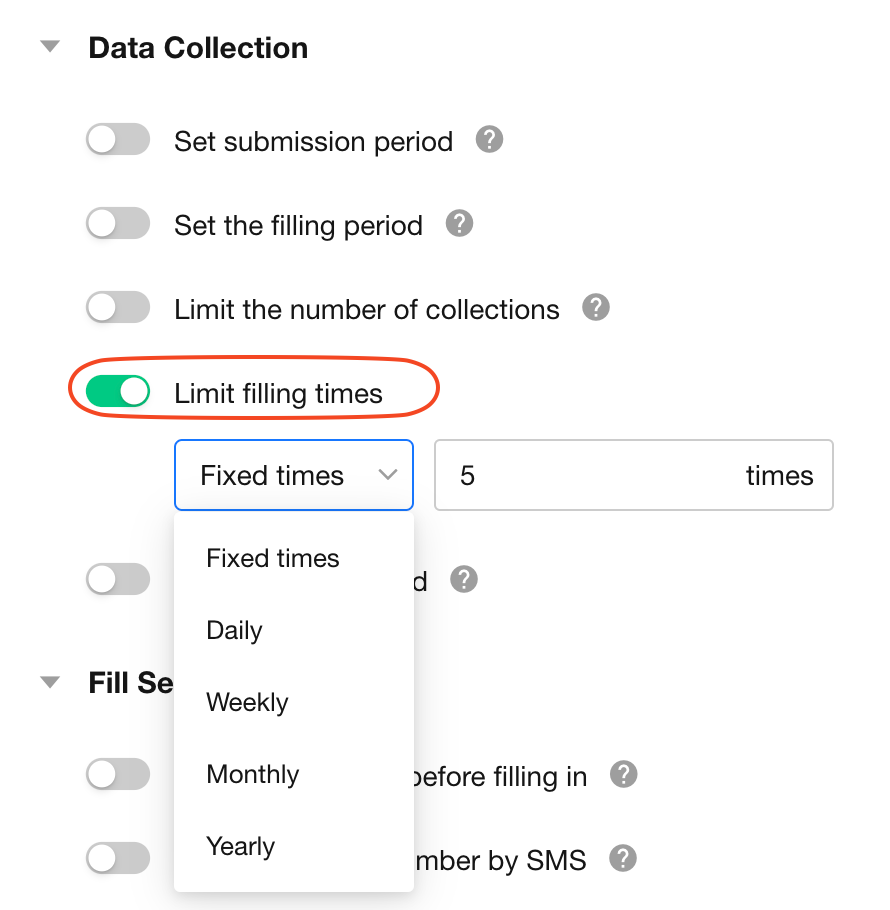This screenshot has height=910, width=890.
Task: Choose Yearly from the dropdown list
Action: [241, 847]
